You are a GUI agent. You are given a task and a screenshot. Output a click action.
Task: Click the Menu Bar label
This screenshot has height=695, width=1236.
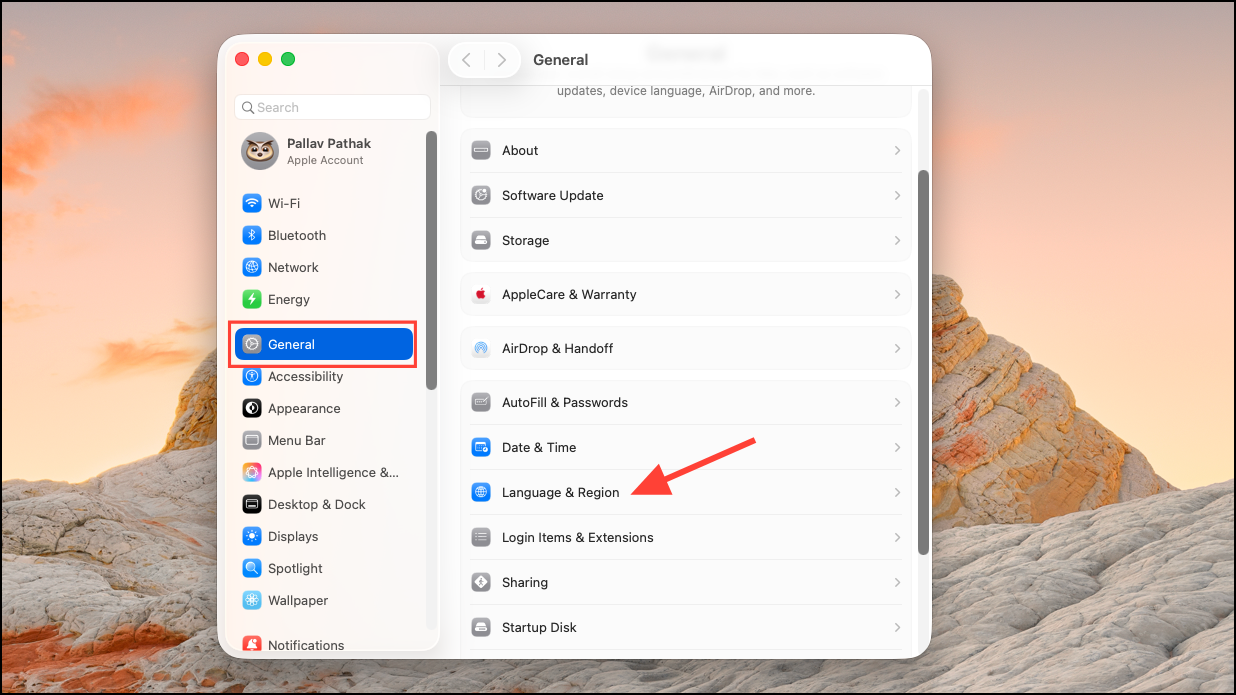[x=297, y=440]
